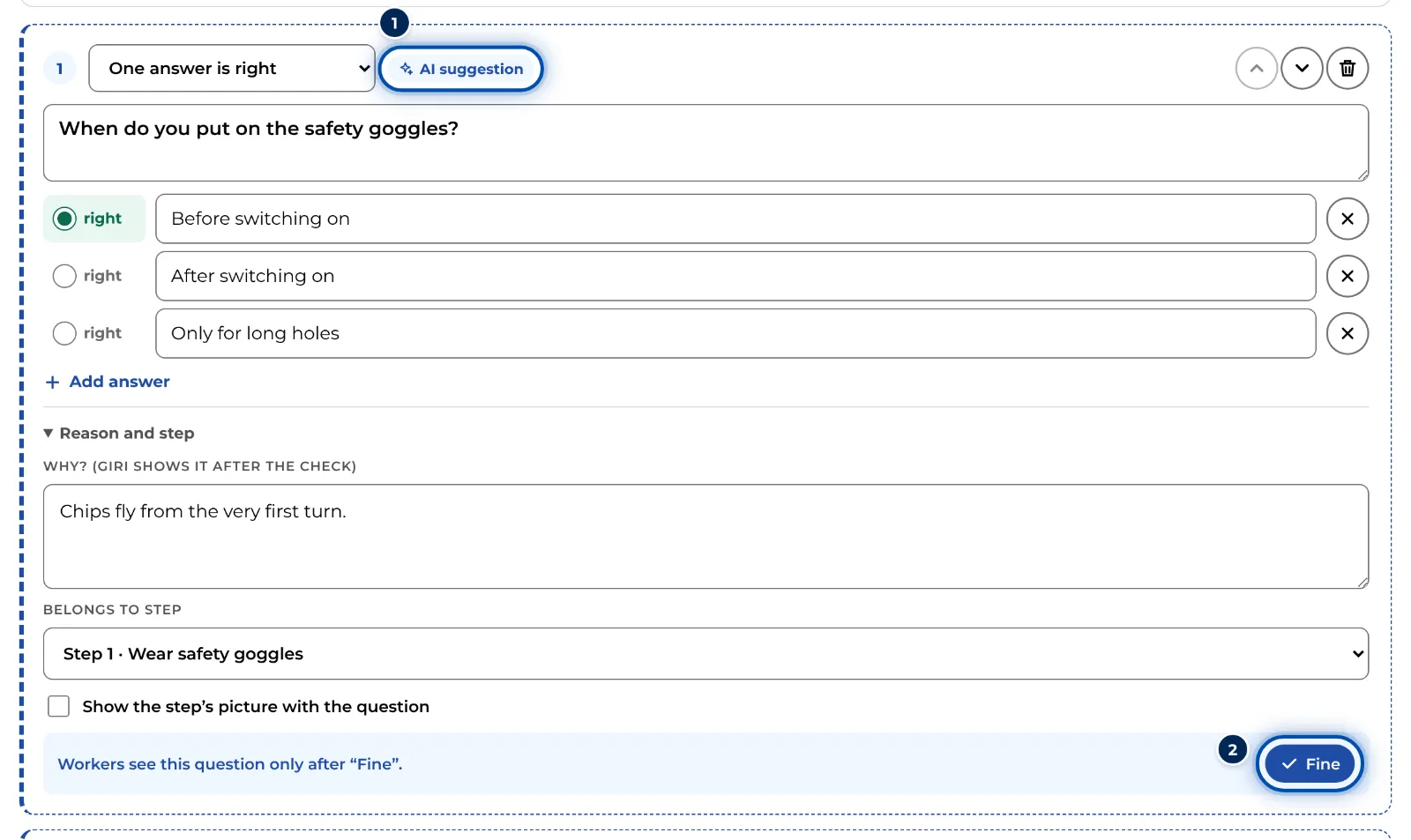Click the "Add answer" link
The image size is (1411, 840).
click(x=108, y=382)
